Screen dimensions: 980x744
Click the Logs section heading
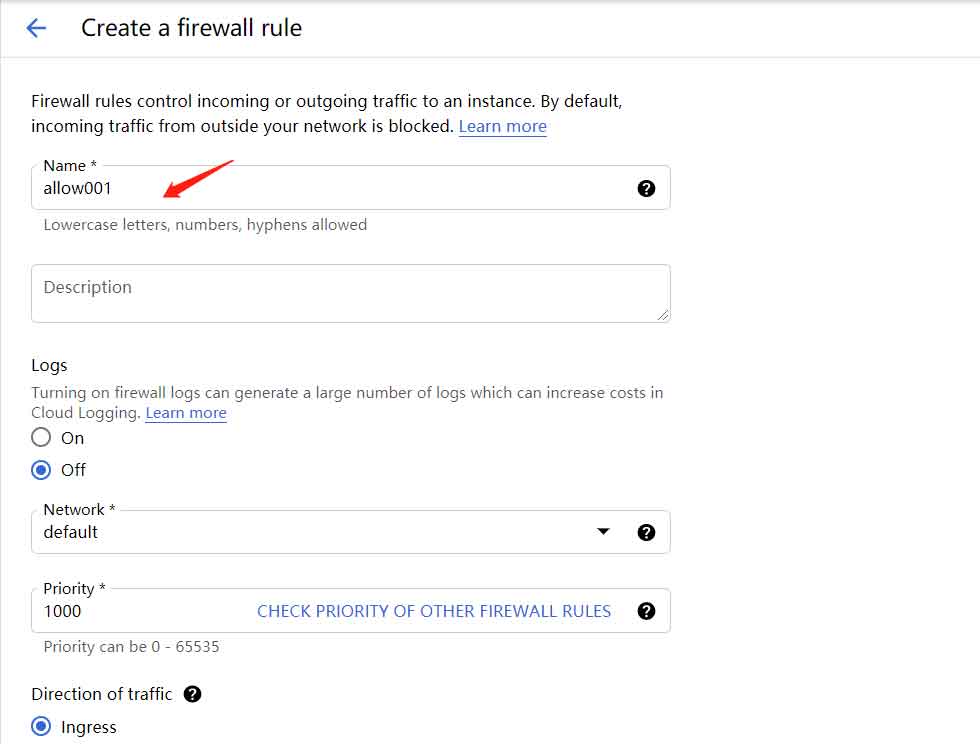click(49, 365)
